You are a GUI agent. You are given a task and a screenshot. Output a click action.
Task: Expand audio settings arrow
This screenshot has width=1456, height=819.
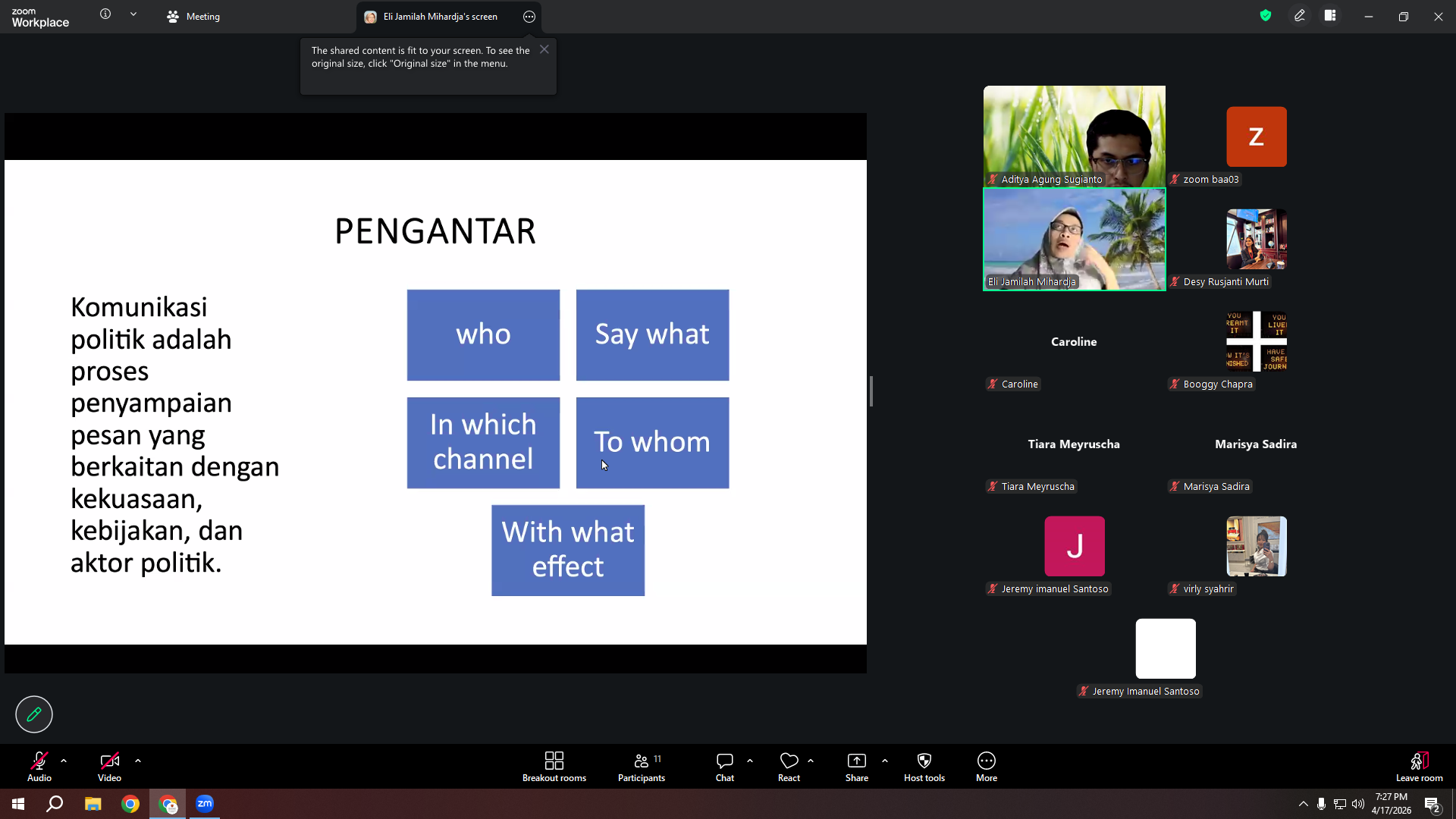click(64, 760)
